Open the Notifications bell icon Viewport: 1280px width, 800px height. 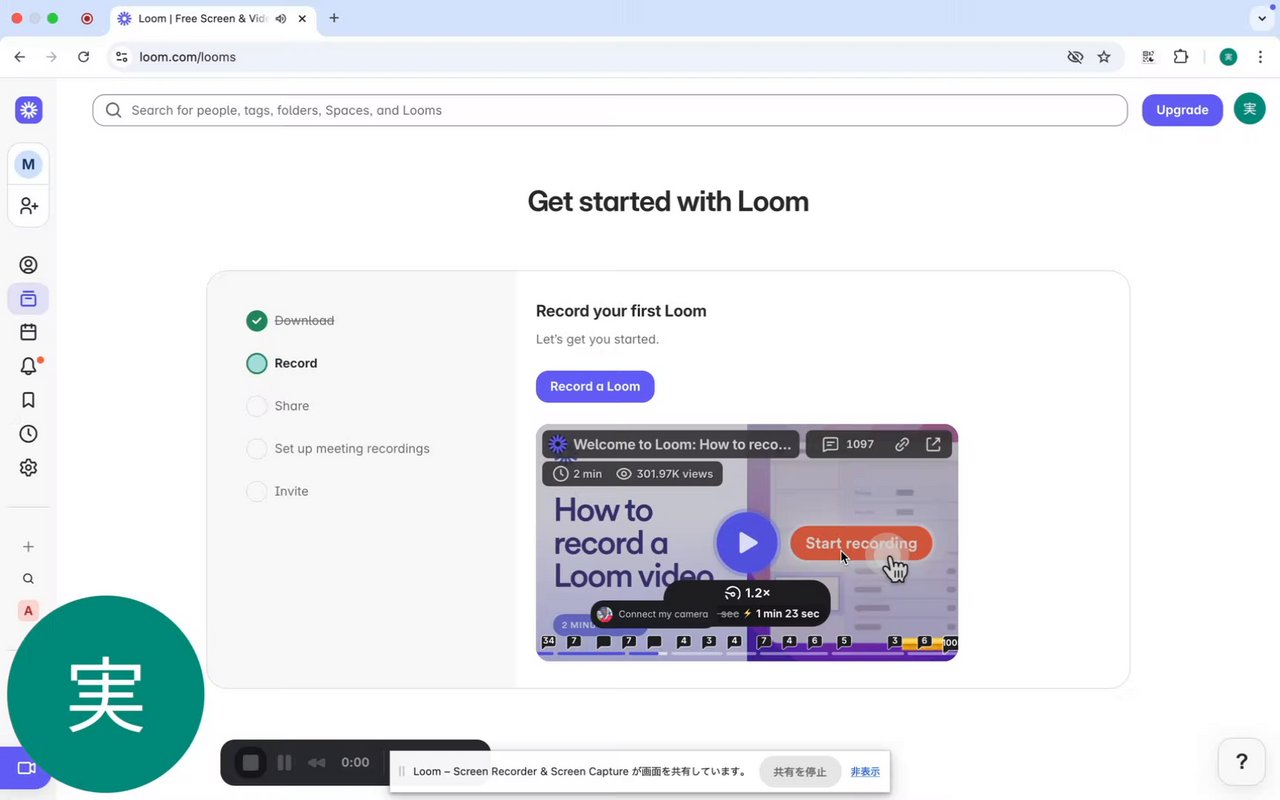tap(28, 366)
